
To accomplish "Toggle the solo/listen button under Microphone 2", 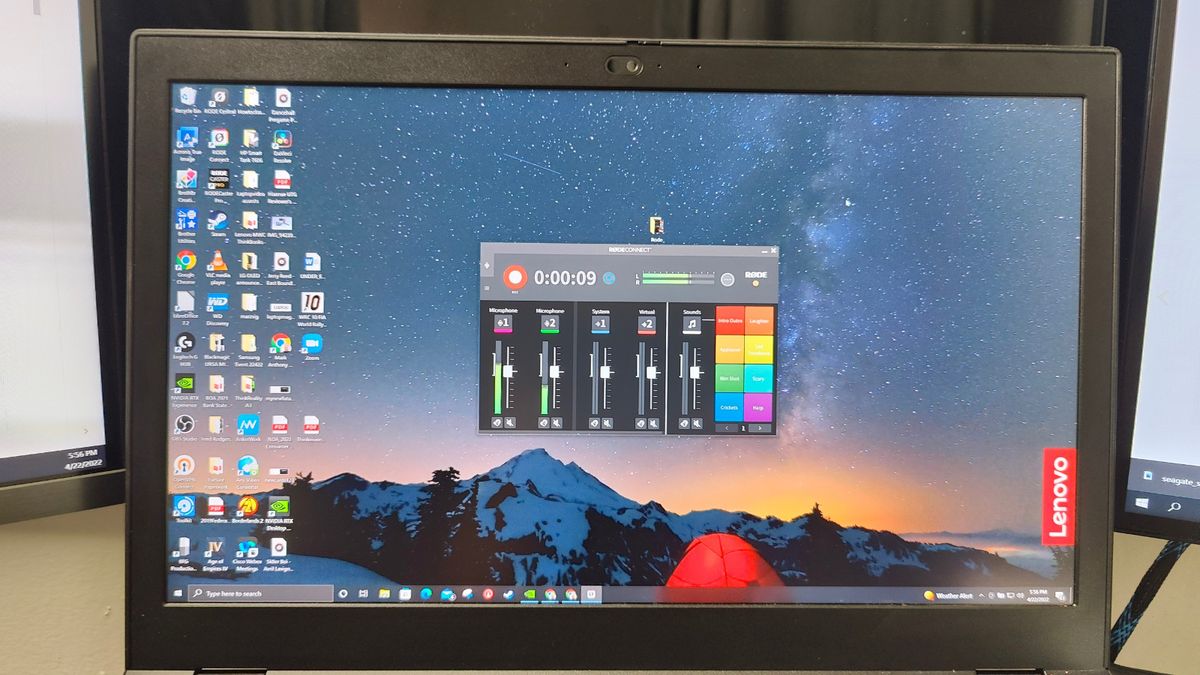I will pos(544,423).
